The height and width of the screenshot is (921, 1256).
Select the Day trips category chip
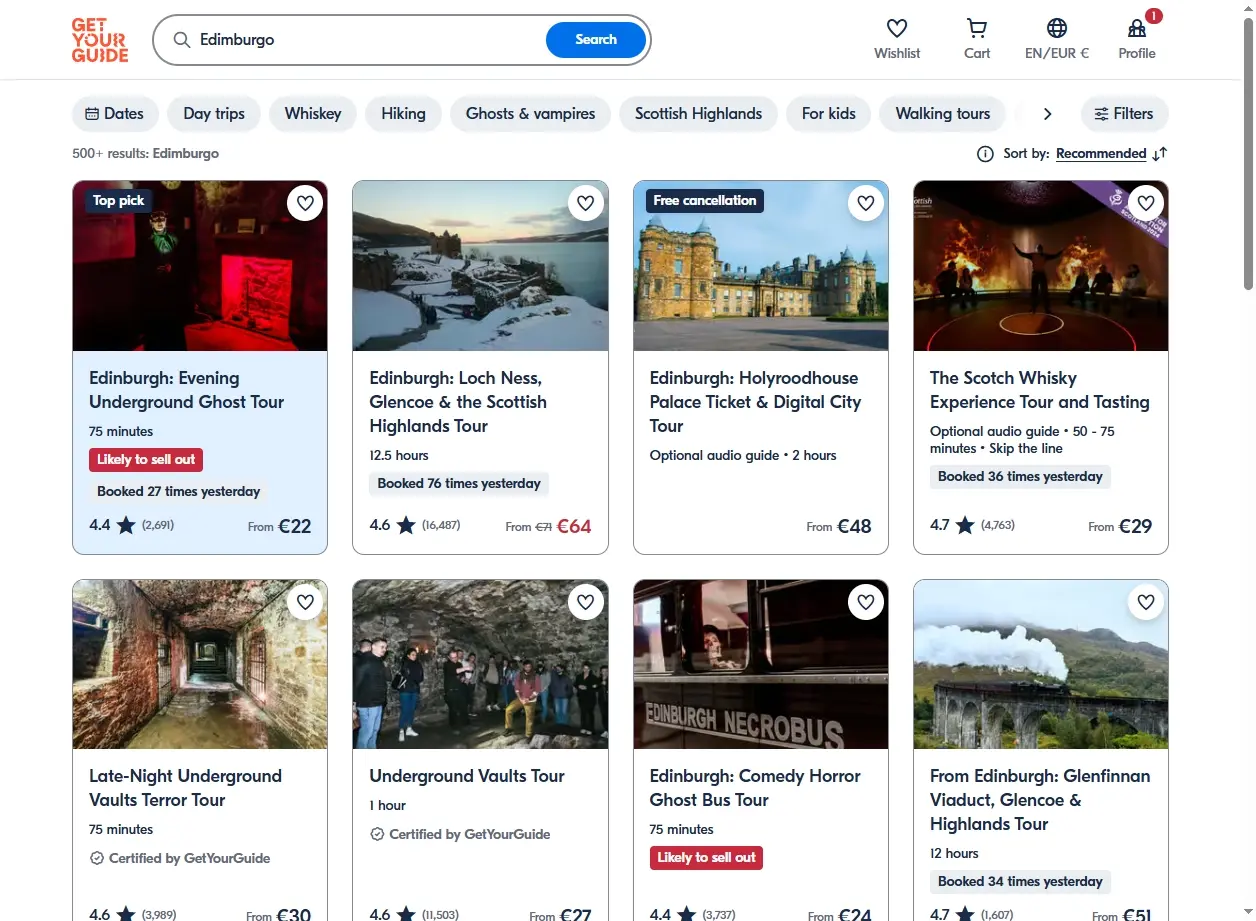[214, 114]
